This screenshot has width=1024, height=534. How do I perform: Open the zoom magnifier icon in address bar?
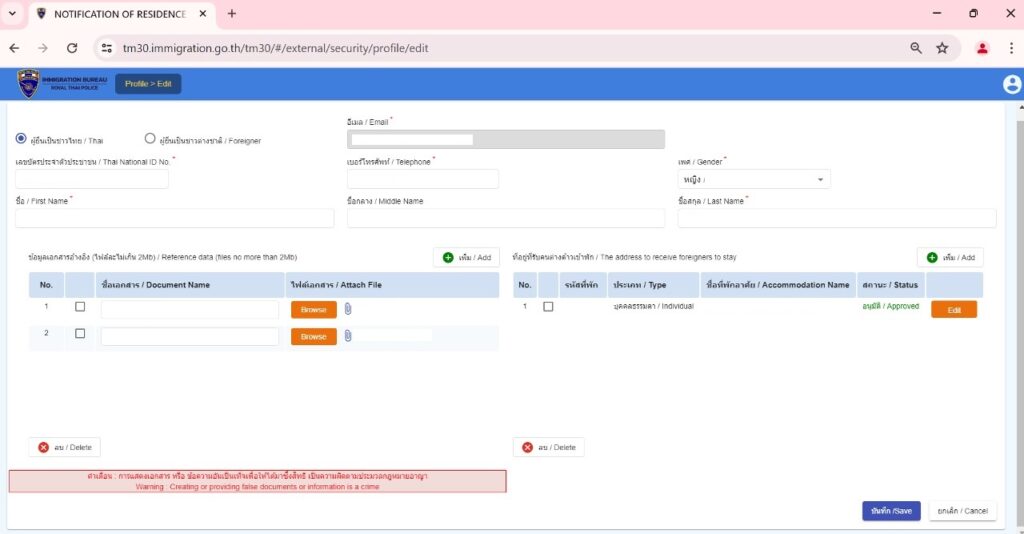[916, 48]
